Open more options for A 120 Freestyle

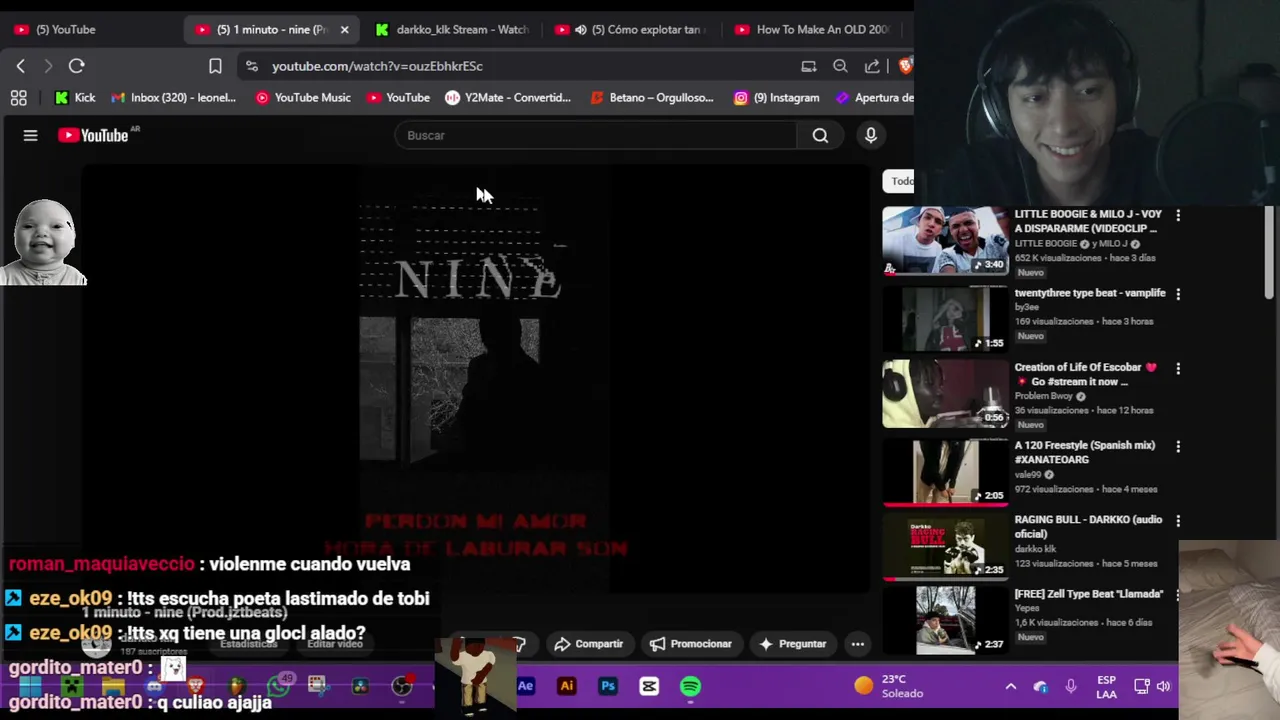[1178, 446]
